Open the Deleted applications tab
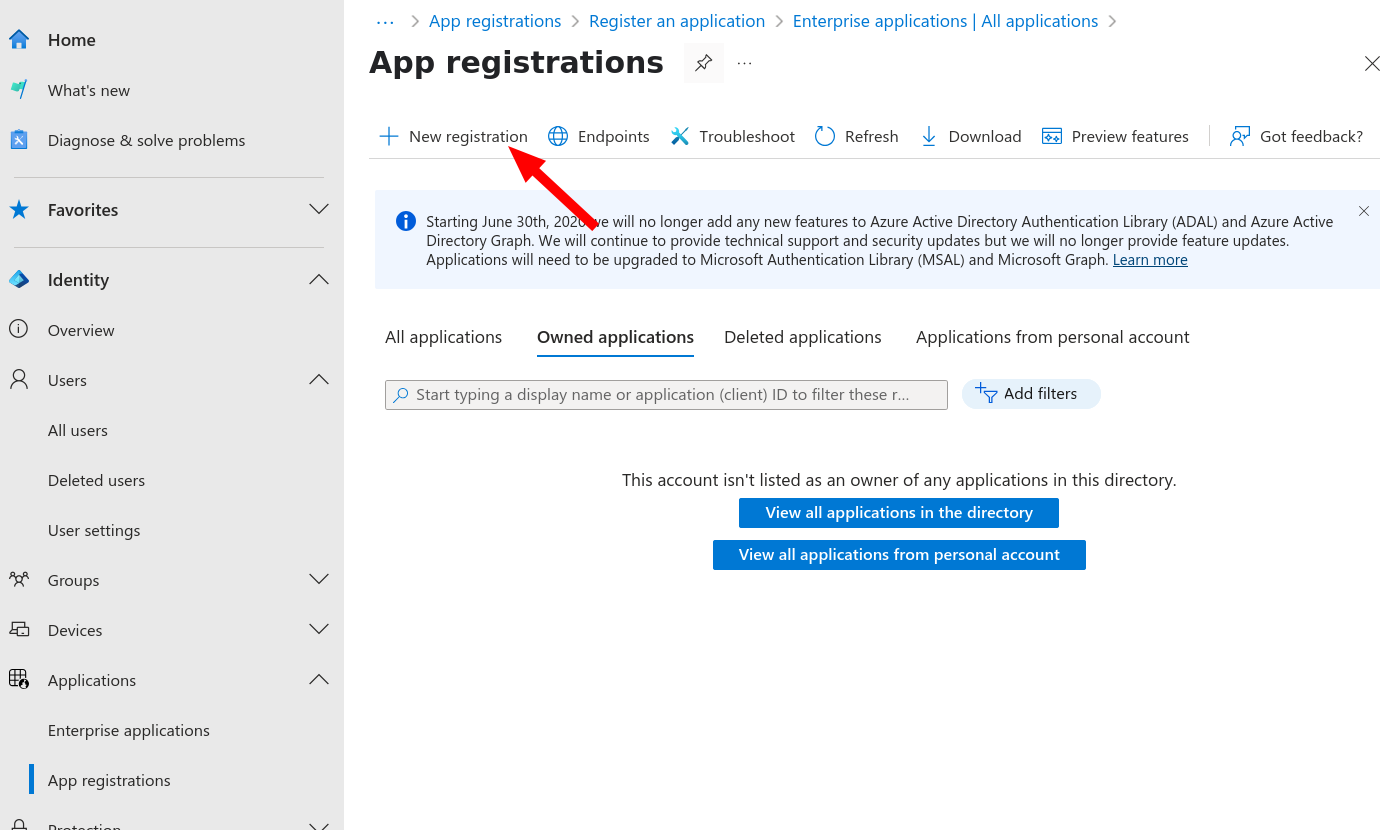Image resolution: width=1380 pixels, height=830 pixels. point(803,338)
